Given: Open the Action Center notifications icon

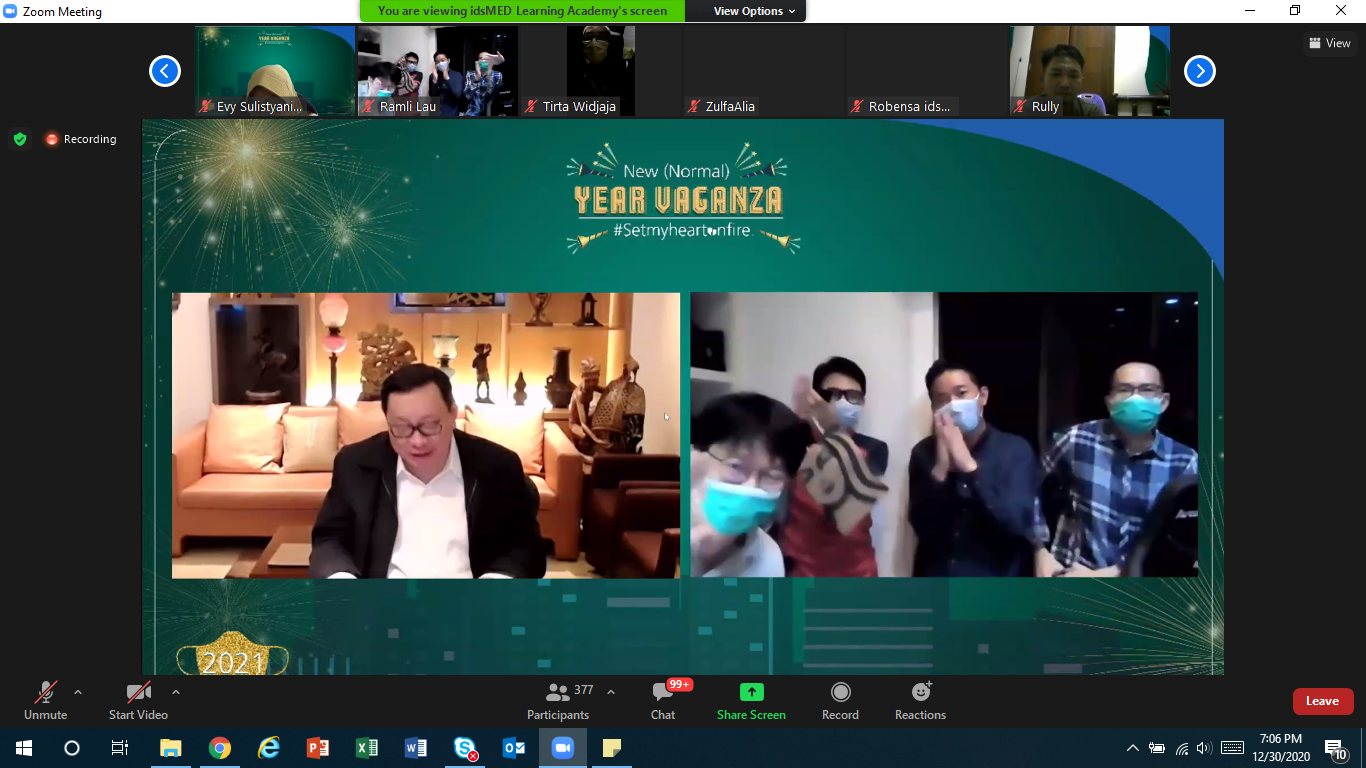Looking at the screenshot, I should point(1336,747).
